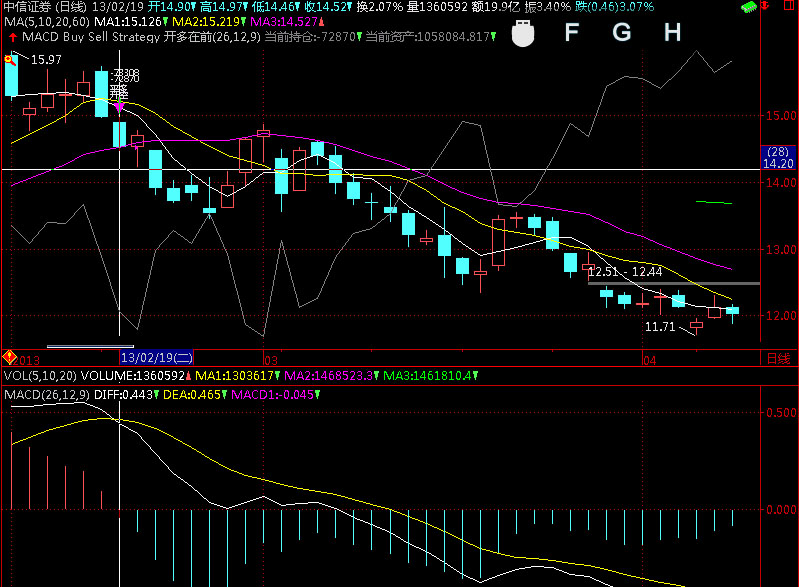Click the large letter F
The width and height of the screenshot is (799, 587).
coord(572,33)
